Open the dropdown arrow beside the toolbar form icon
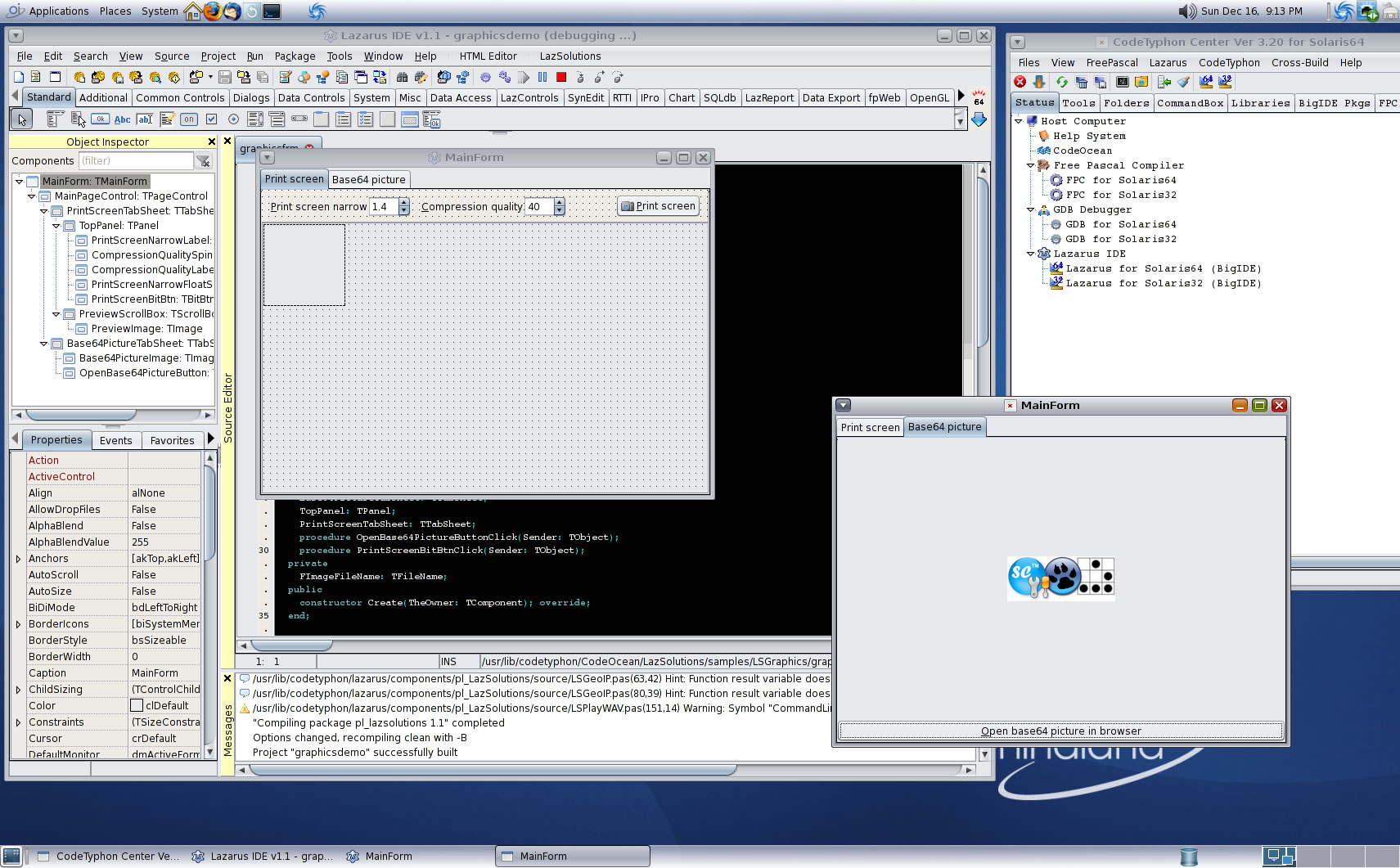This screenshot has width=1400, height=868. (x=210, y=77)
